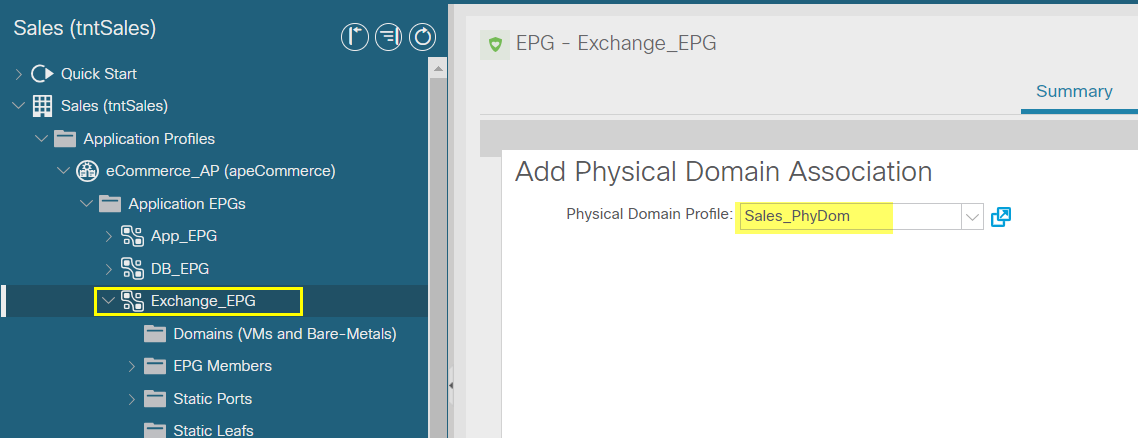Click the Sales tenant building icon
The image size is (1138, 438).
[43, 106]
